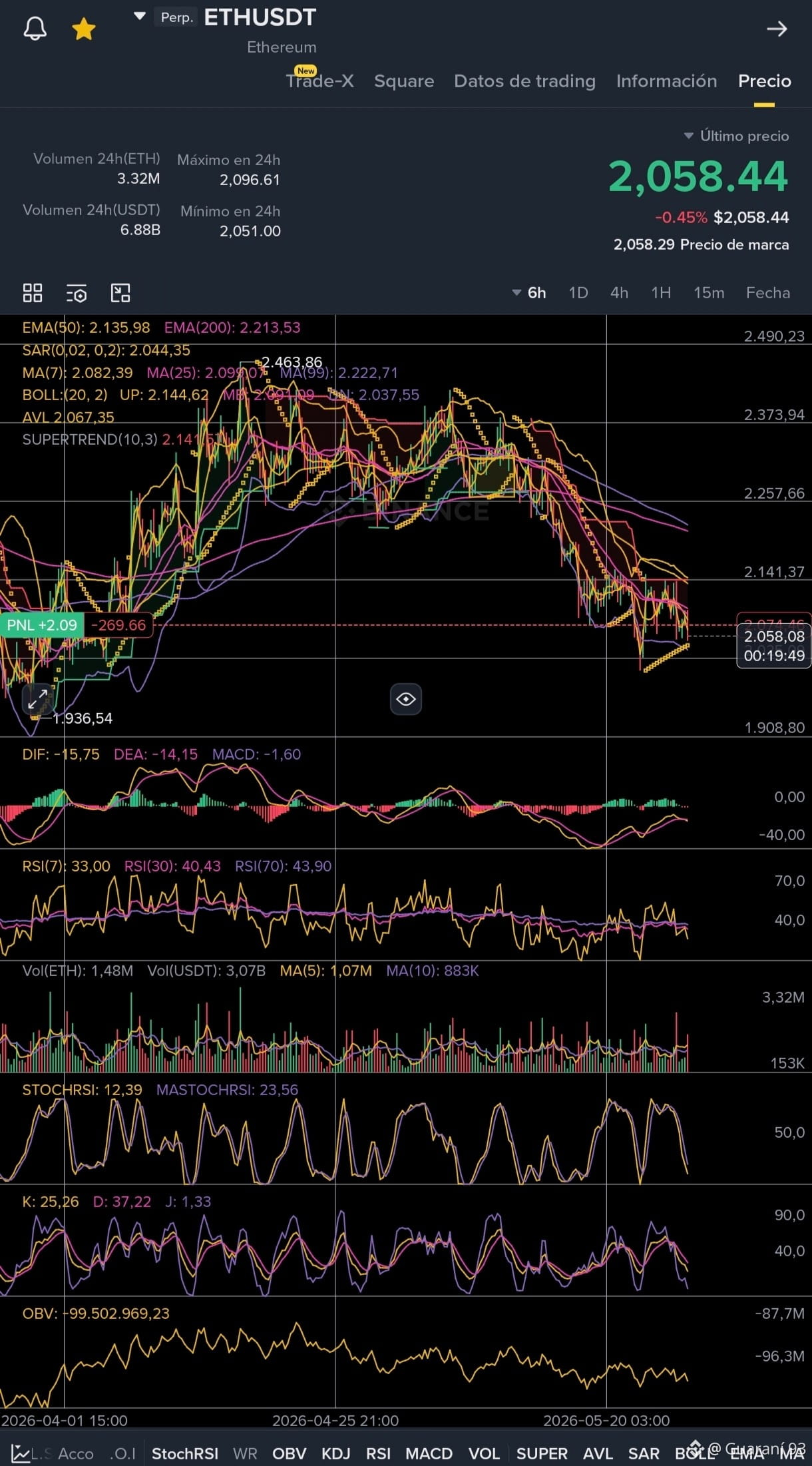Image resolution: width=812 pixels, height=1466 pixels.
Task: Expand chart to fullscreen with arrows icon
Action: click(38, 699)
